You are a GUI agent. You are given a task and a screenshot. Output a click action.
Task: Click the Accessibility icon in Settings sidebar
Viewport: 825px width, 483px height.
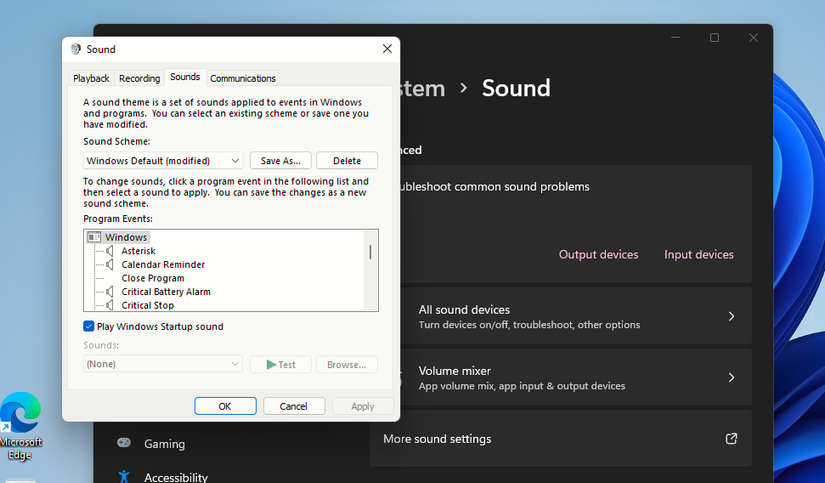pos(123,477)
